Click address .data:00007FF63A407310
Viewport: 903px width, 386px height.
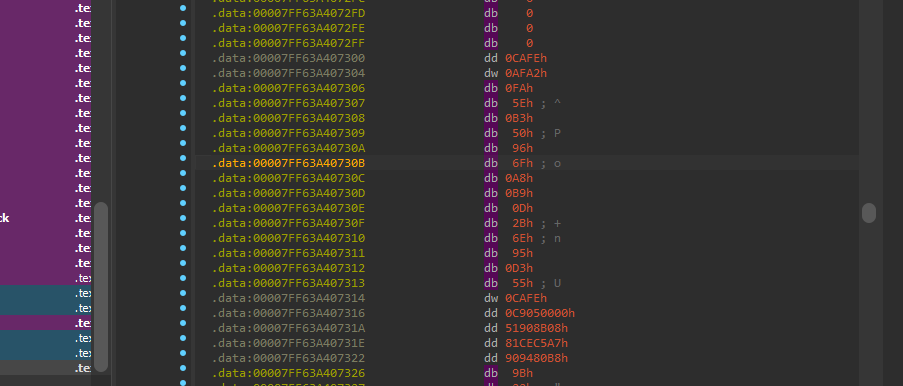tap(288, 239)
